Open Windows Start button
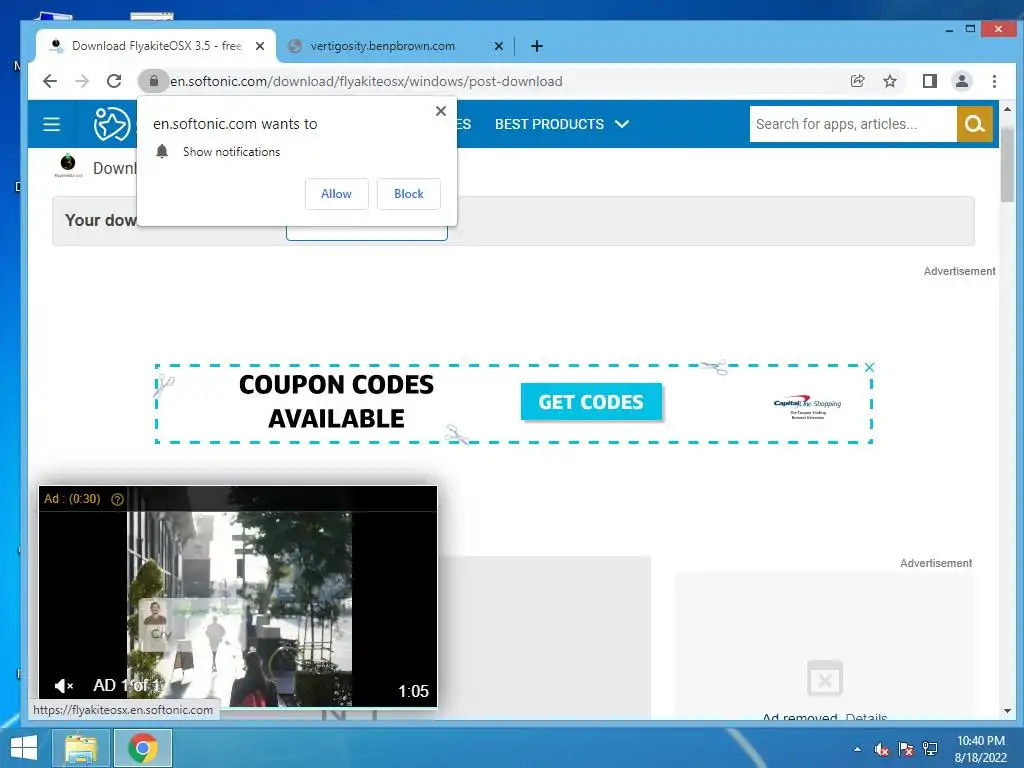 pos(24,748)
